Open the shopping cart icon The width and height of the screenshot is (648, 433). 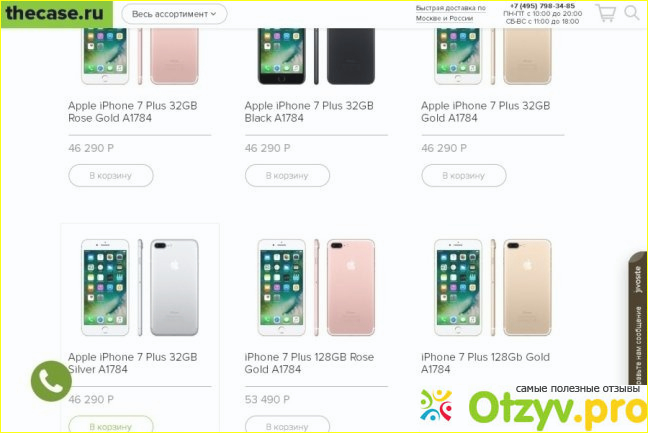coord(606,13)
